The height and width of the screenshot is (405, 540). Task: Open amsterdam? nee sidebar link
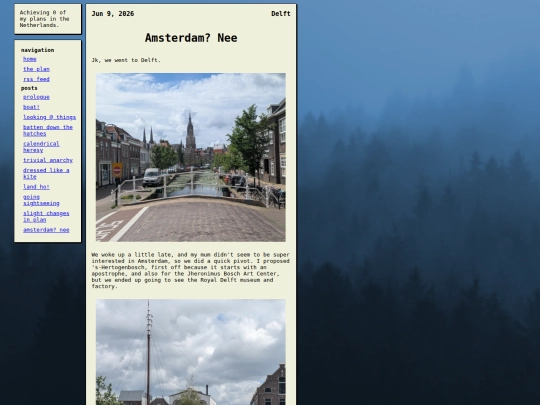pos(46,230)
